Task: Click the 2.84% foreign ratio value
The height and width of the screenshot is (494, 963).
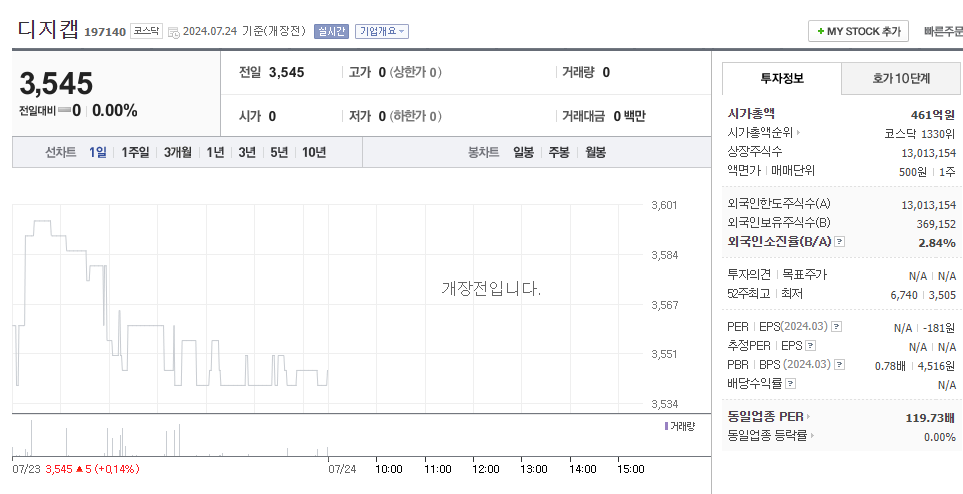Action: [937, 243]
